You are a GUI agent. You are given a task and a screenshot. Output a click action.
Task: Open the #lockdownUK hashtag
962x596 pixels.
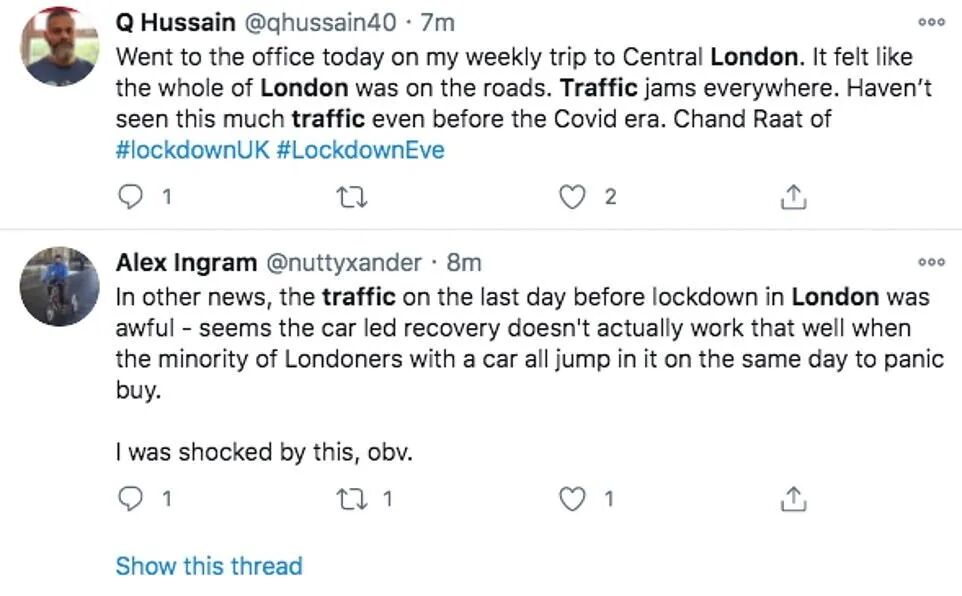tap(189, 150)
